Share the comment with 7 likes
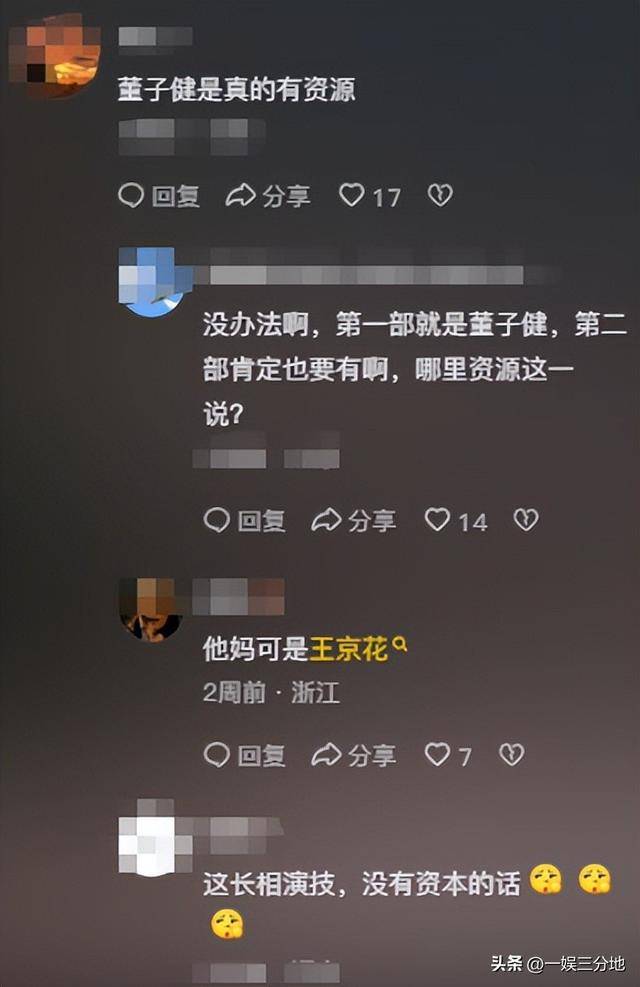Image resolution: width=640 pixels, height=987 pixels. 354,755
